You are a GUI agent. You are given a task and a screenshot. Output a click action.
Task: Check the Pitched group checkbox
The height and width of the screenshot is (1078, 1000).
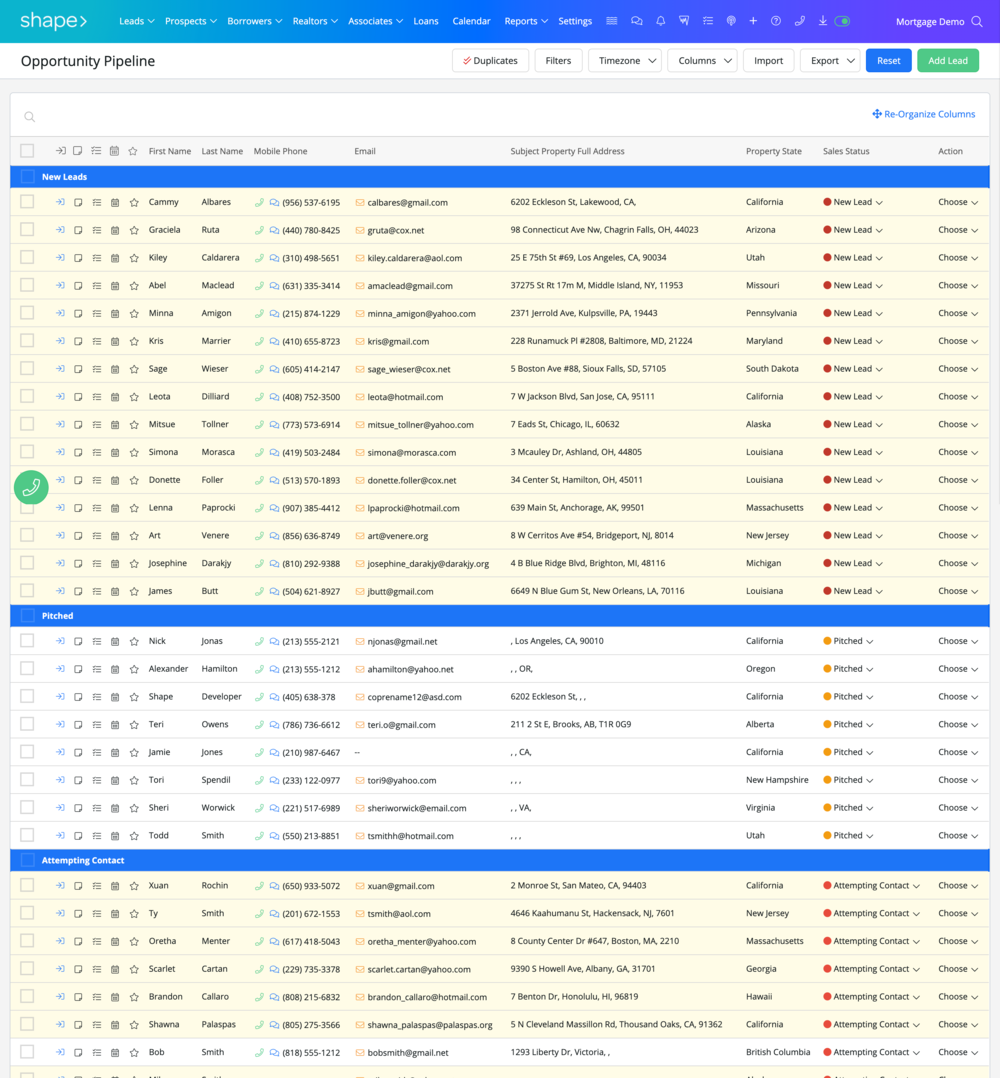tap(27, 616)
